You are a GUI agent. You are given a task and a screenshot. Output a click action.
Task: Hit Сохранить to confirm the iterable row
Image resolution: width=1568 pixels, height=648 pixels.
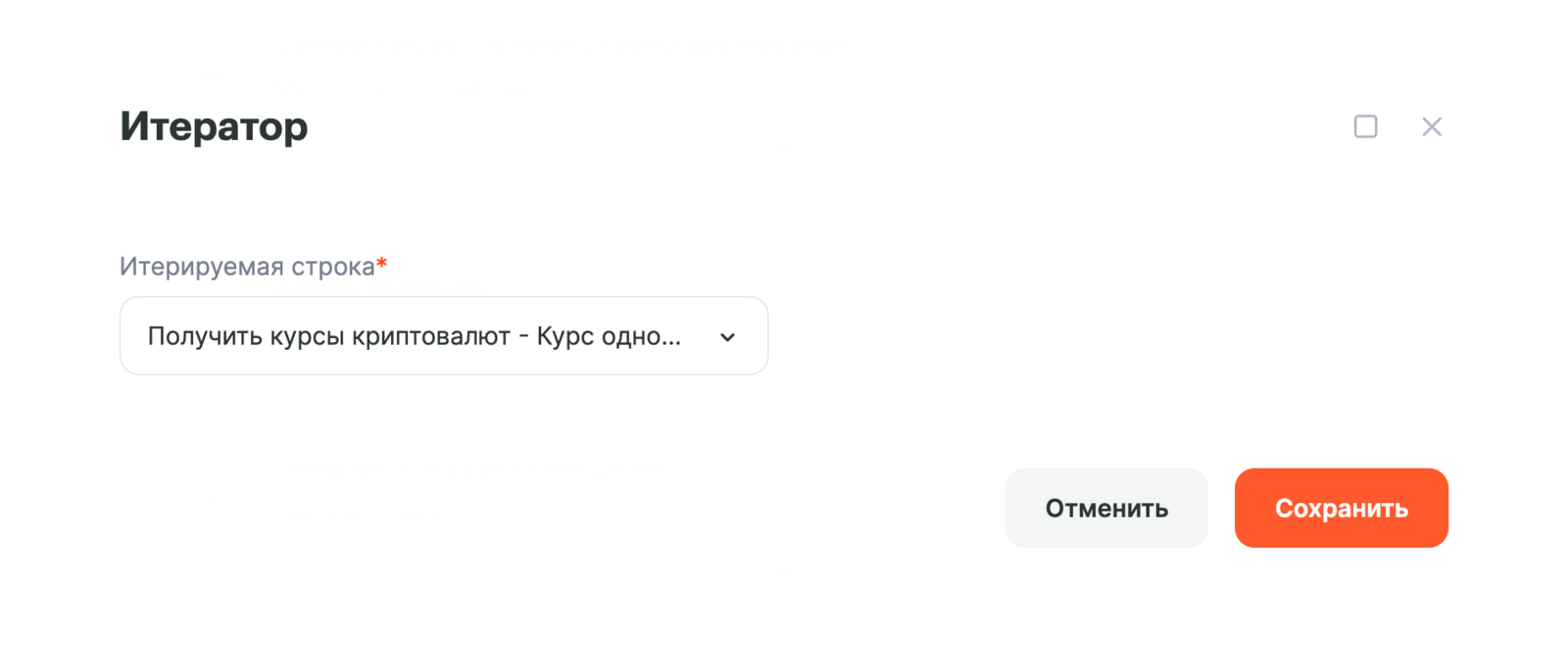tap(1341, 508)
